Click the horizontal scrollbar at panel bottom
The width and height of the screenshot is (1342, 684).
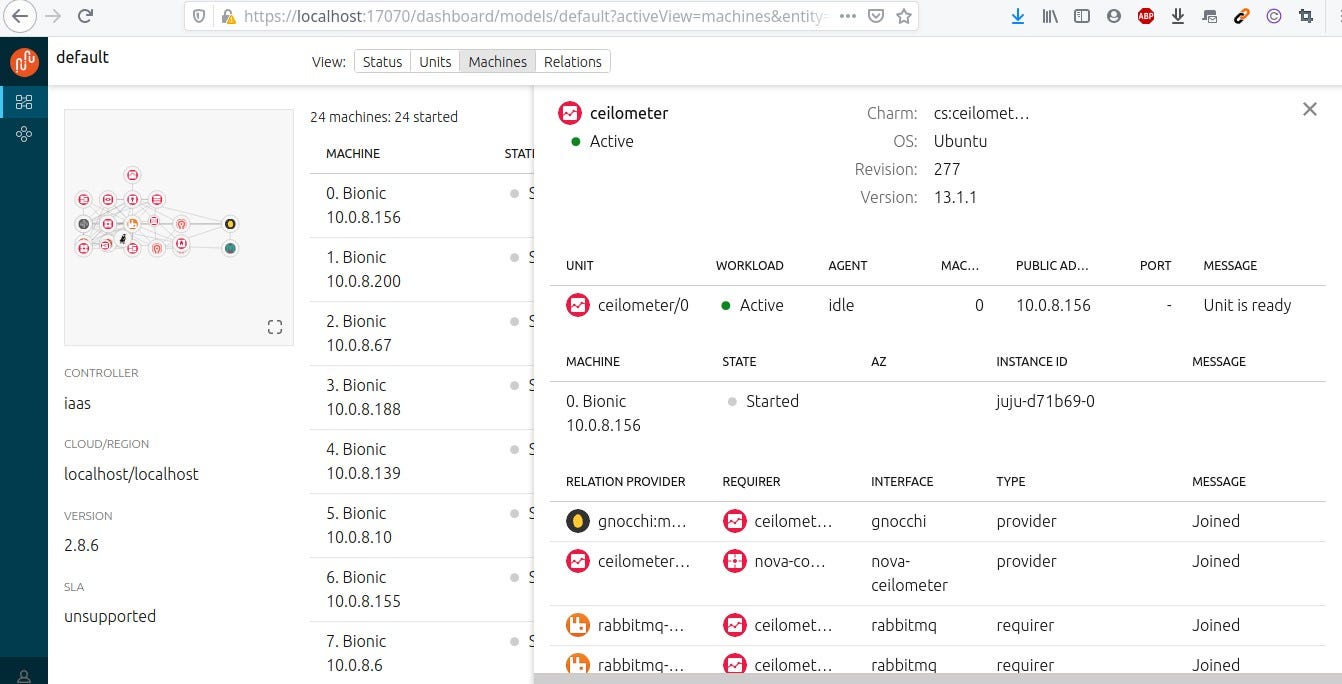coord(937,679)
